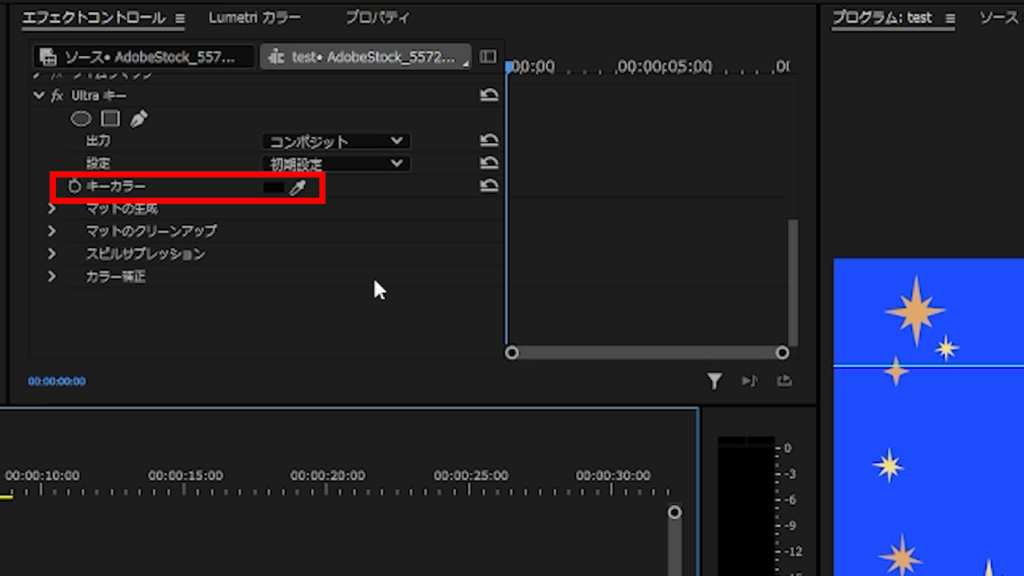This screenshot has width=1024, height=576.
Task: Click the effect controls playhead marker
Action: (509, 66)
